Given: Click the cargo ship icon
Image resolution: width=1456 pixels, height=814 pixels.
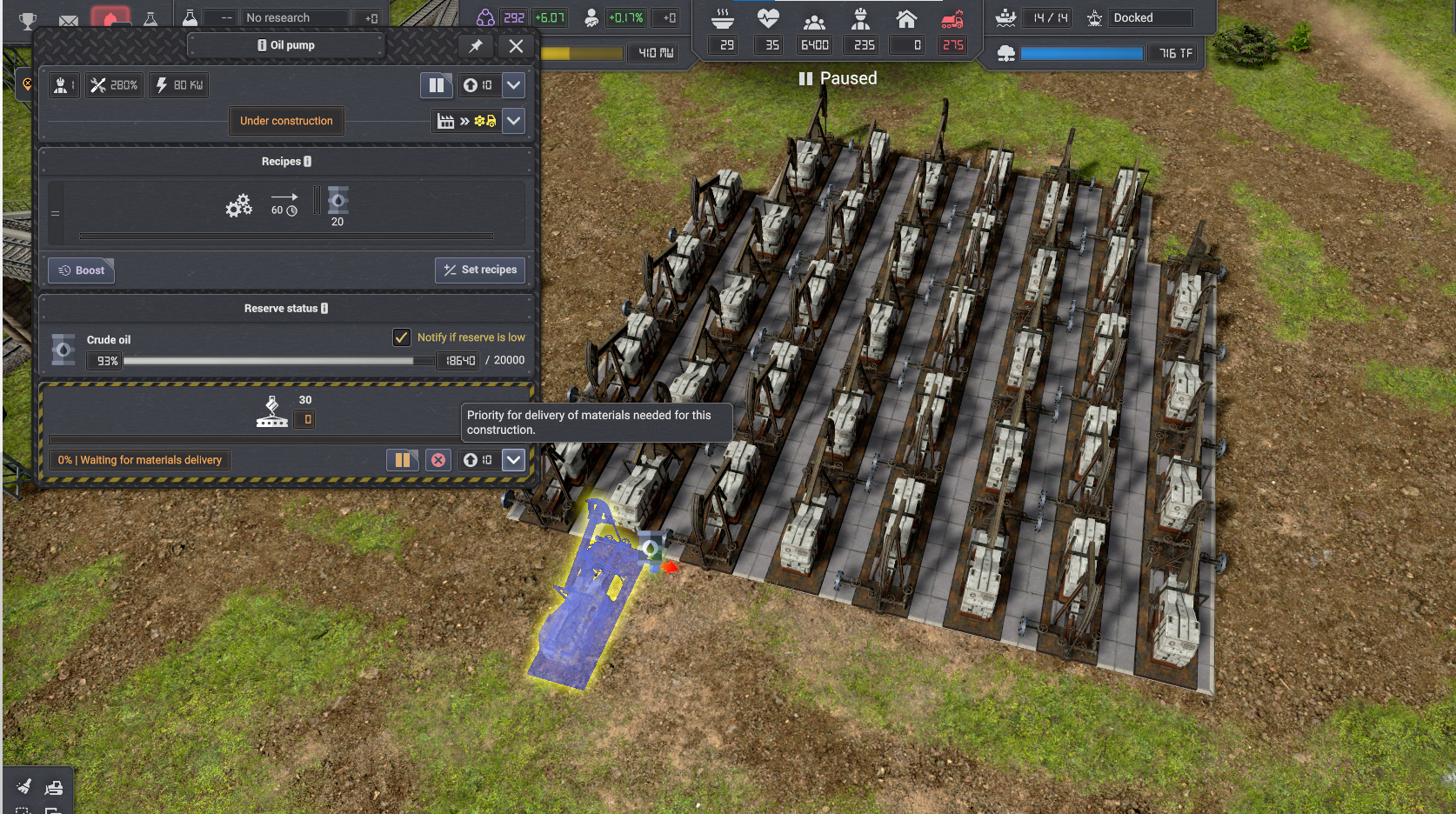Looking at the screenshot, I should [1006, 17].
